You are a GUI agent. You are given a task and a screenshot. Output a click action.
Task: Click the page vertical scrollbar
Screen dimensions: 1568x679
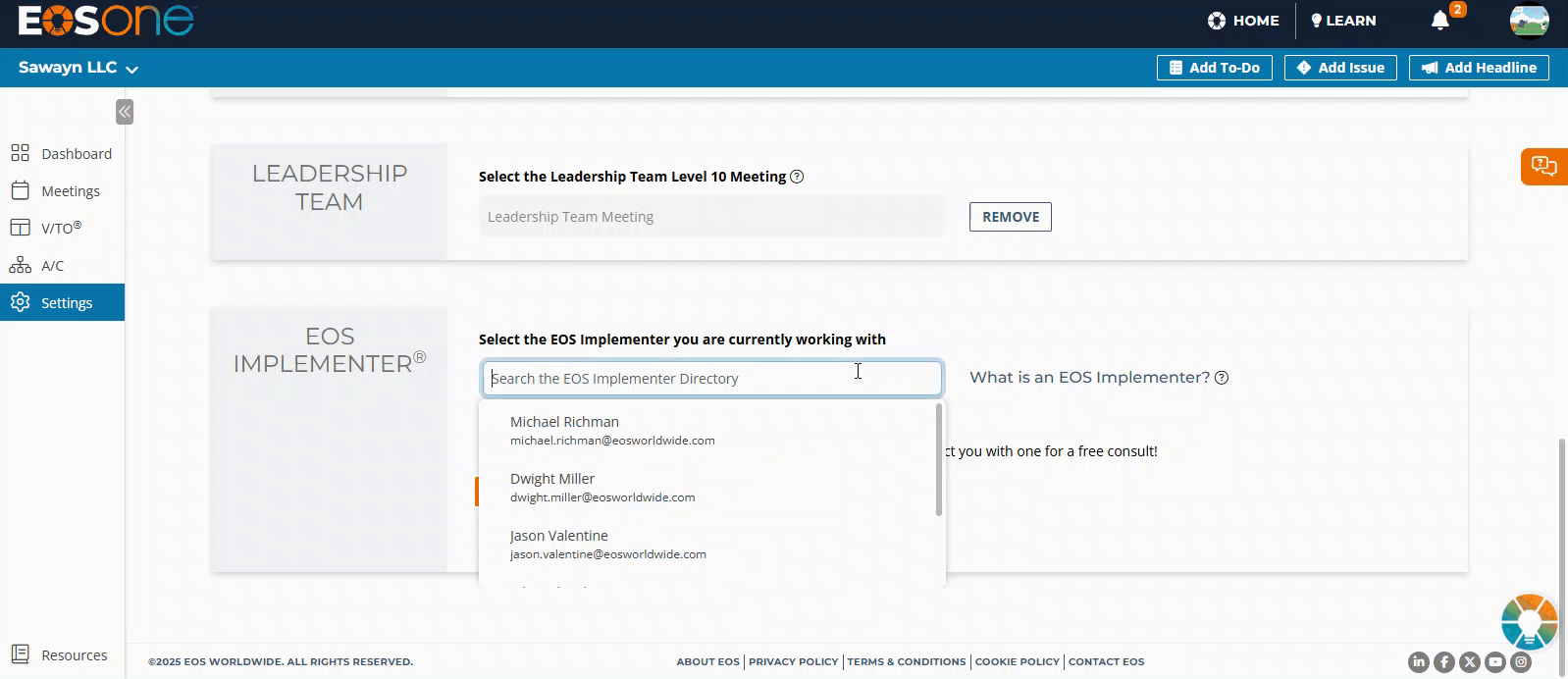coord(1561,555)
